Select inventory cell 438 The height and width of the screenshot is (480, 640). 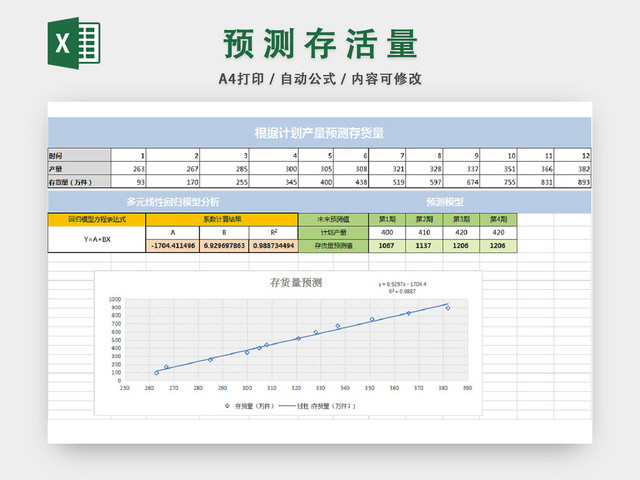pos(351,182)
